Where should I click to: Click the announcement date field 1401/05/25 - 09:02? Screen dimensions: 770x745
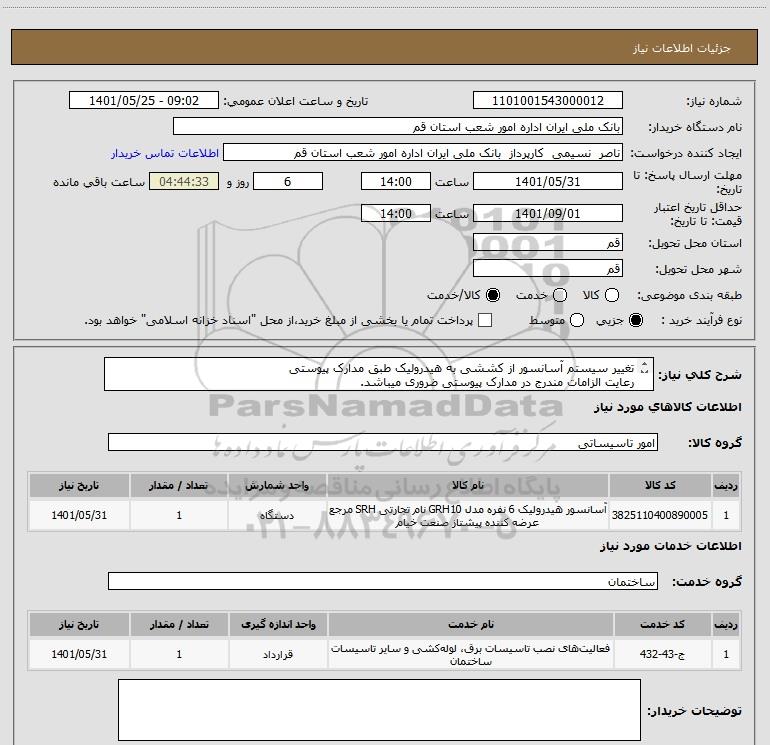[144, 100]
